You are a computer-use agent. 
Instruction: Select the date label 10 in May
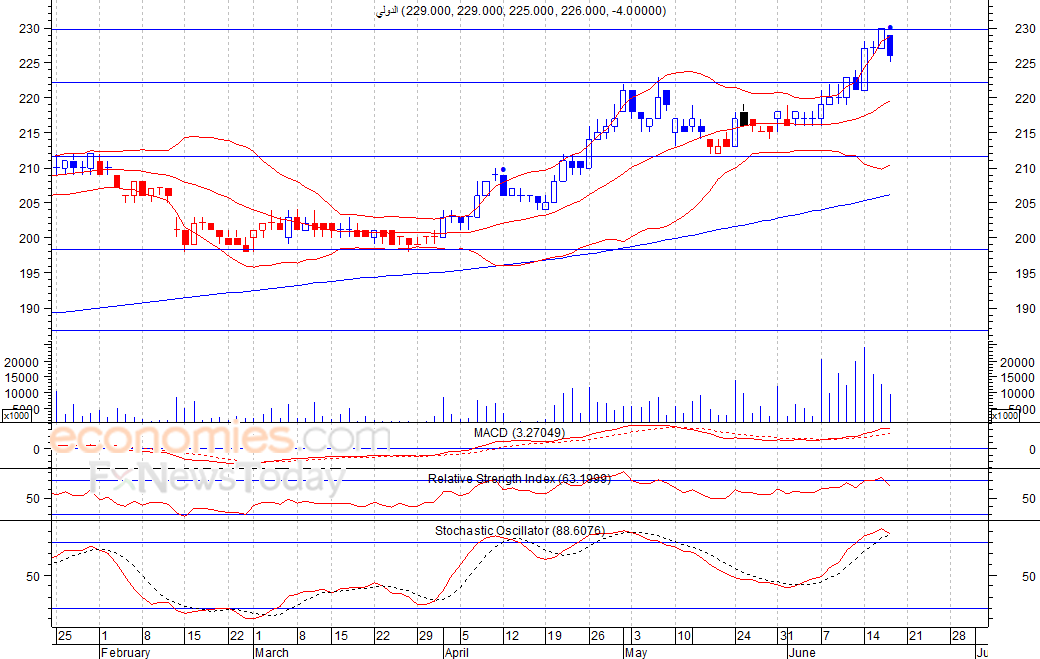click(684, 636)
